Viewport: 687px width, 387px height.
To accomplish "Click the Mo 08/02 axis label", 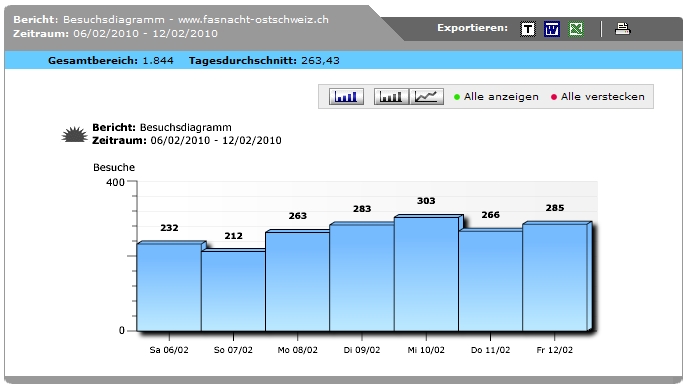I will [297, 350].
